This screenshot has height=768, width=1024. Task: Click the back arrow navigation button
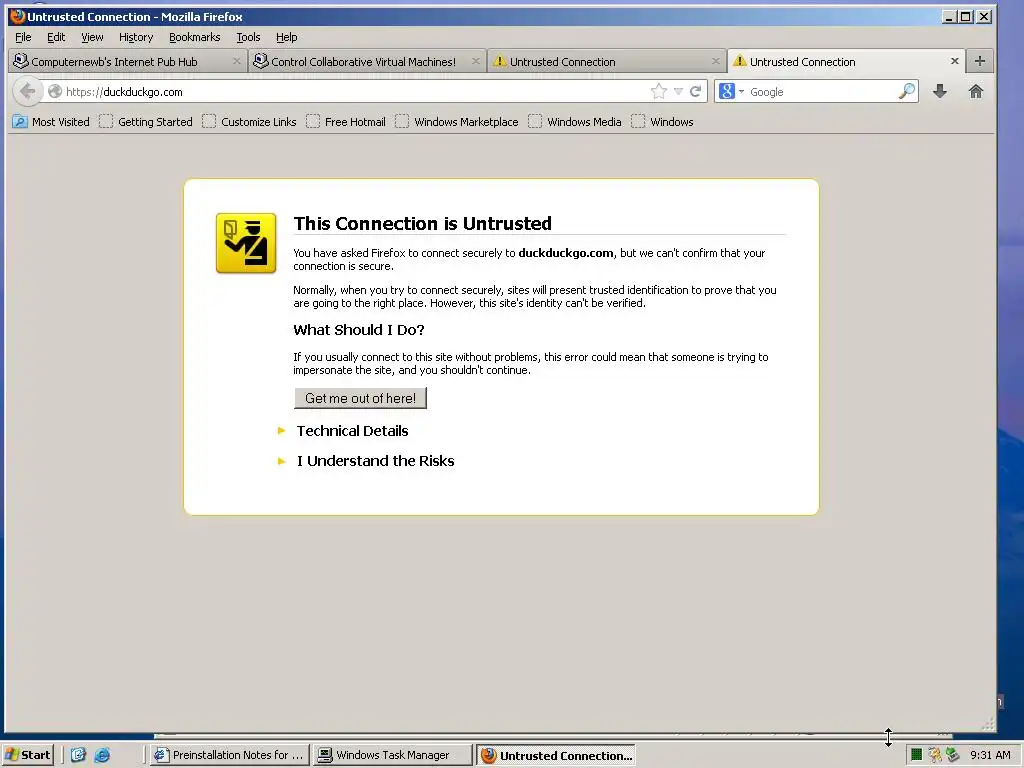click(x=27, y=91)
